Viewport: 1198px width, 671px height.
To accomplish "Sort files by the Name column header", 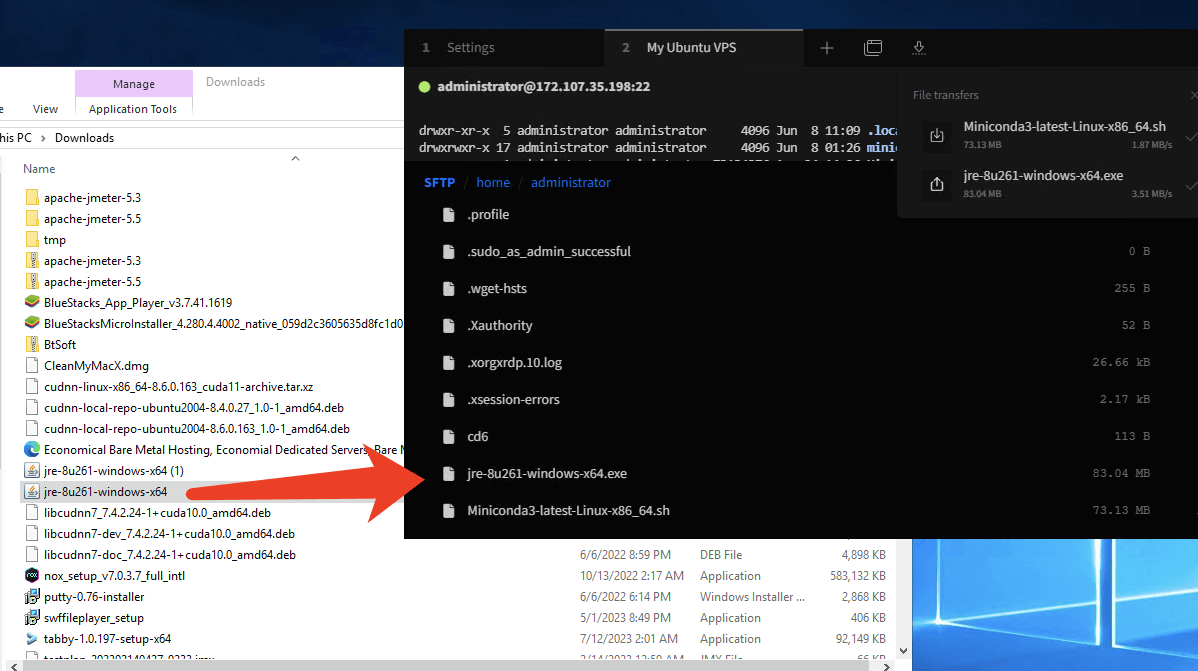I will pos(39,169).
